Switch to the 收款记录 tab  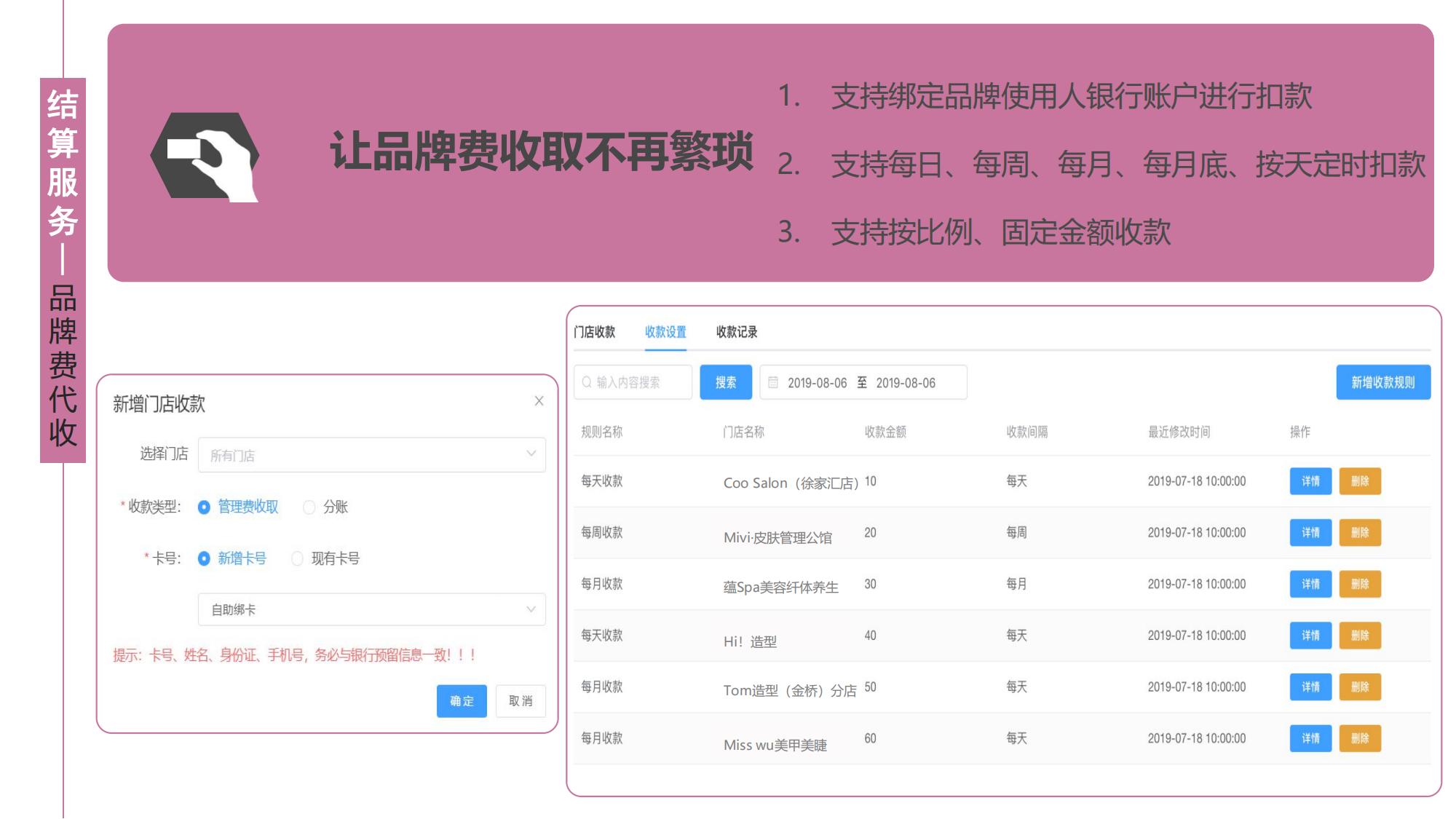pyautogui.click(x=737, y=332)
